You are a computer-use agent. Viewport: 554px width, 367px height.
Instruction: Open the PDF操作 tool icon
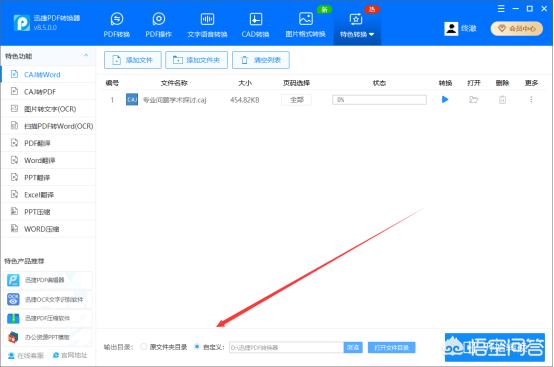click(159, 19)
